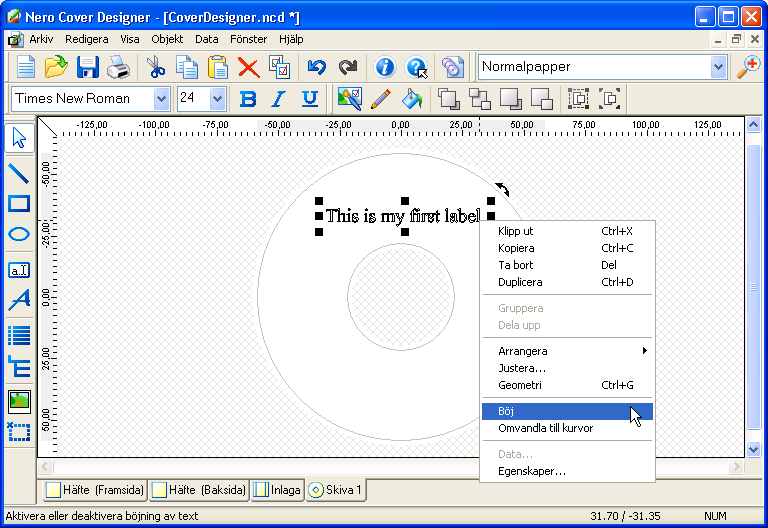This screenshot has height=528, width=768.
Task: Click the disc icon beside the help button
Action: click(x=452, y=67)
